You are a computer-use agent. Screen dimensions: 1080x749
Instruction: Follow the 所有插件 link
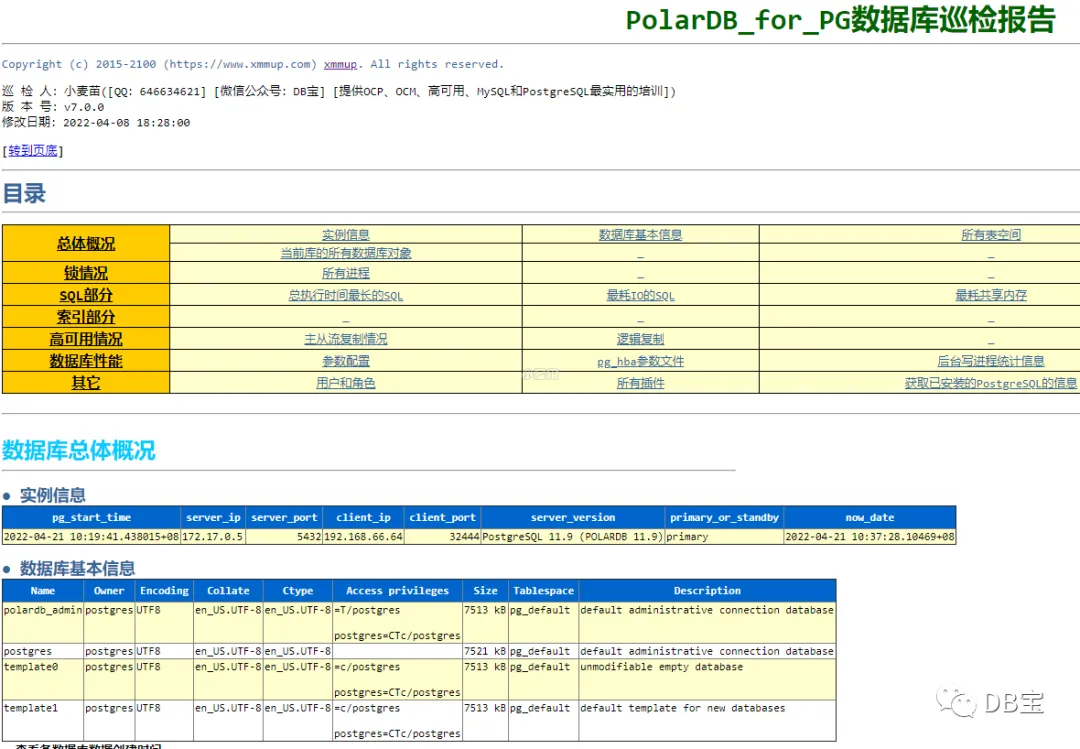(641, 382)
